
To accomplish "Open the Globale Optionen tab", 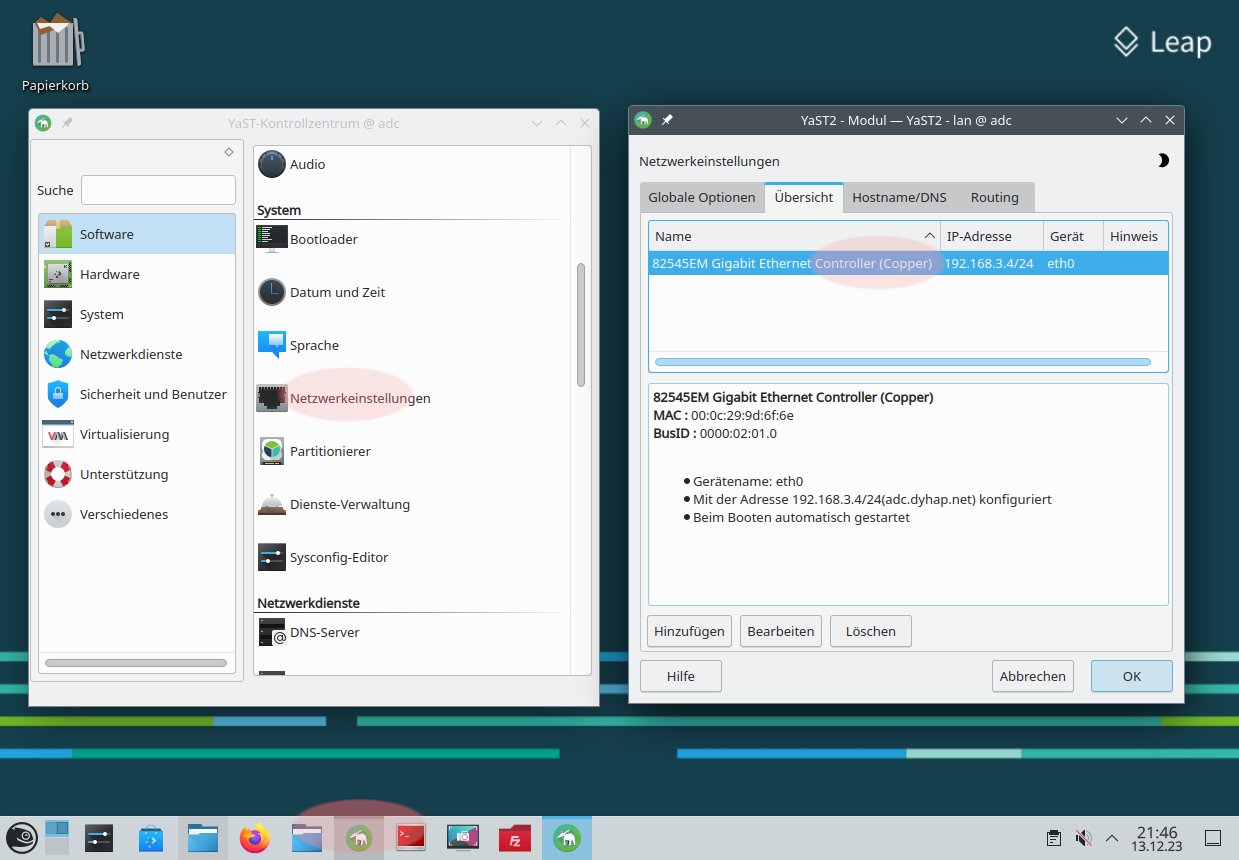I will [701, 197].
